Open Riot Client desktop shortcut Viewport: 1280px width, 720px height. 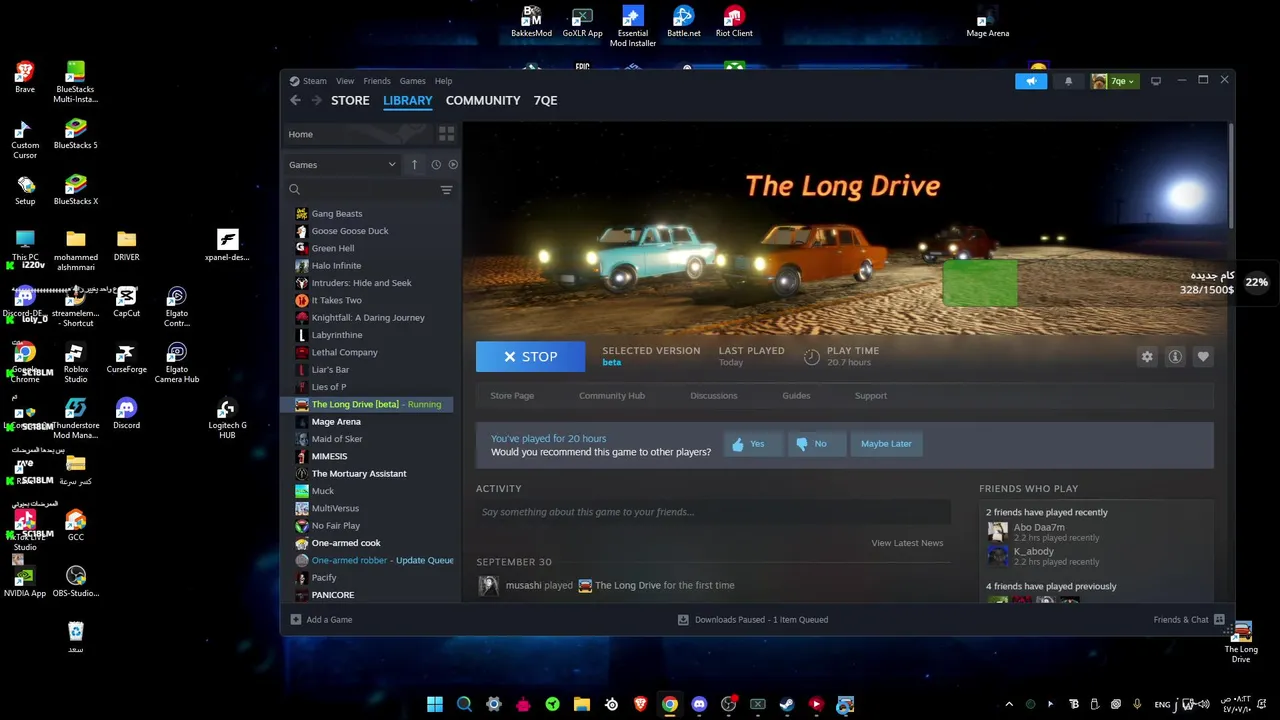(734, 22)
